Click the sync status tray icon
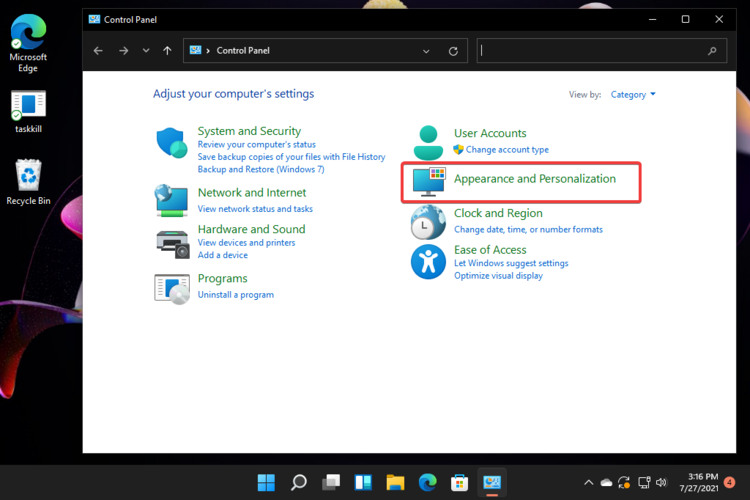 click(624, 482)
